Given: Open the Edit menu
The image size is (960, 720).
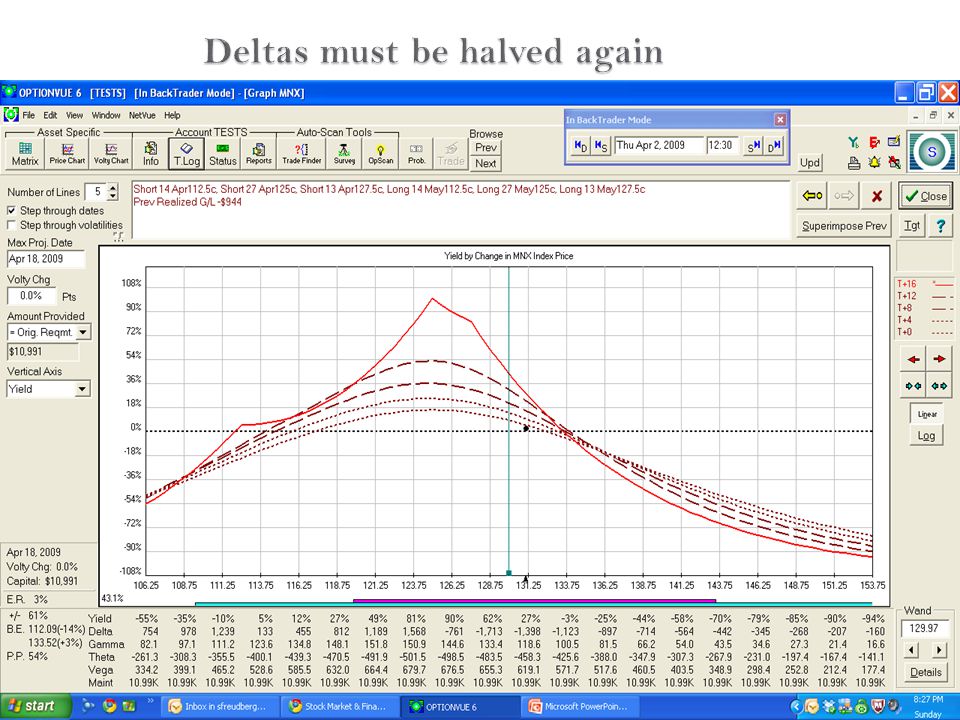Looking at the screenshot, I should [x=50, y=115].
